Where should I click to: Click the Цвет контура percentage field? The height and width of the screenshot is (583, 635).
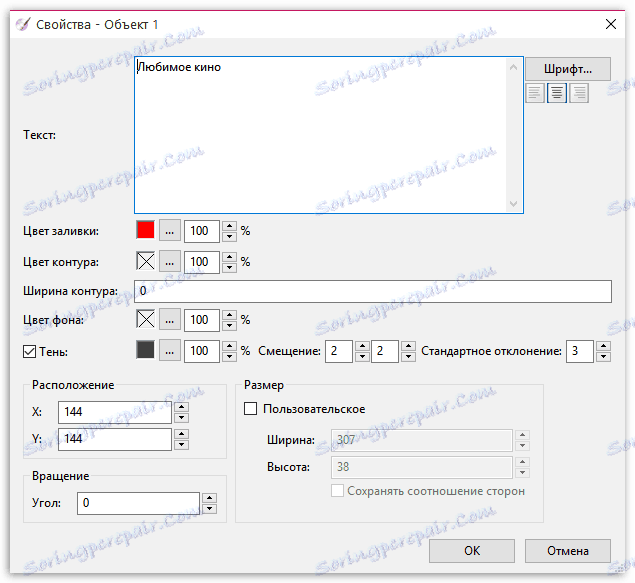tap(202, 262)
